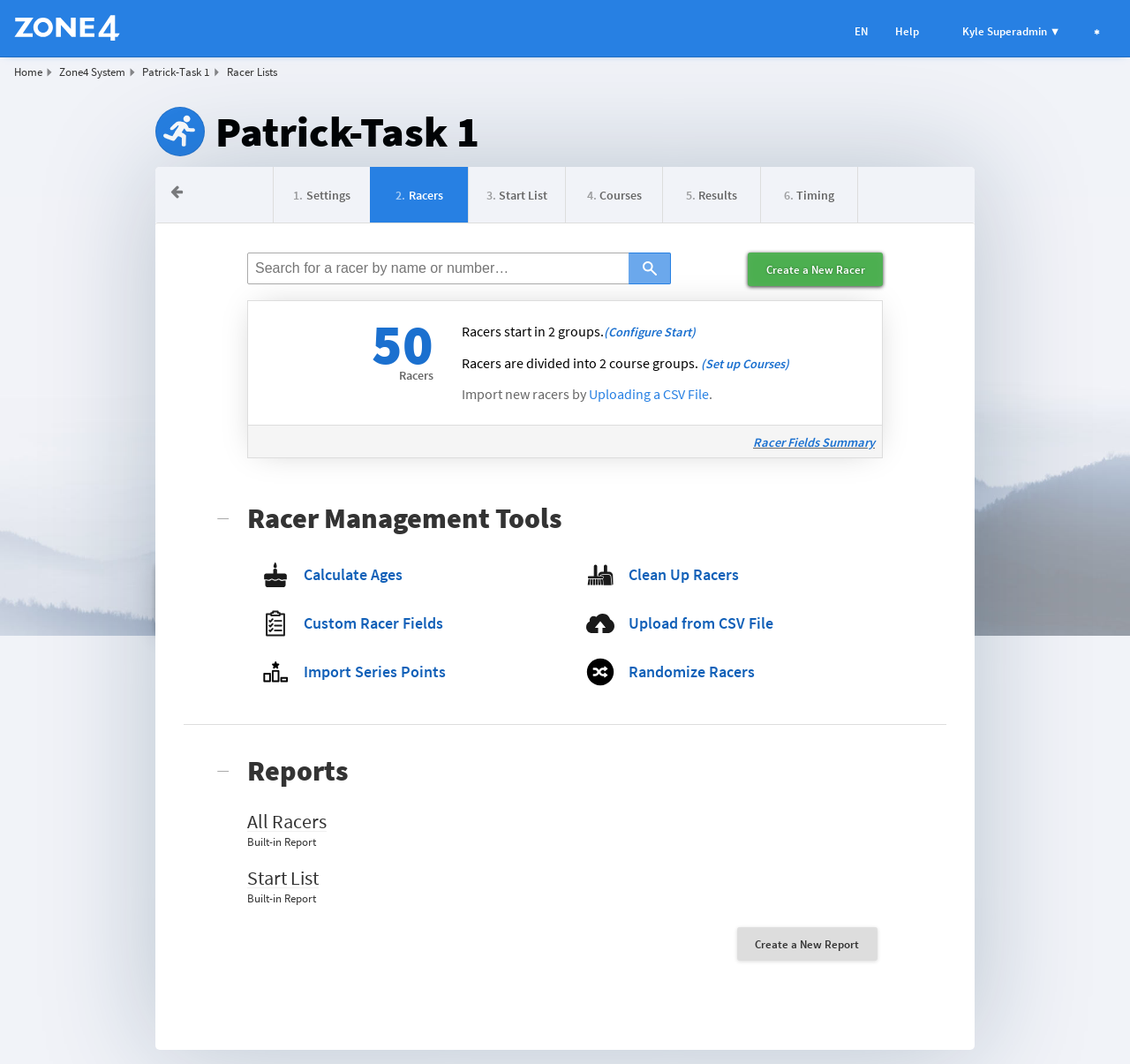The image size is (1130, 1064).
Task: Collapse the Reports section
Action: [x=223, y=772]
